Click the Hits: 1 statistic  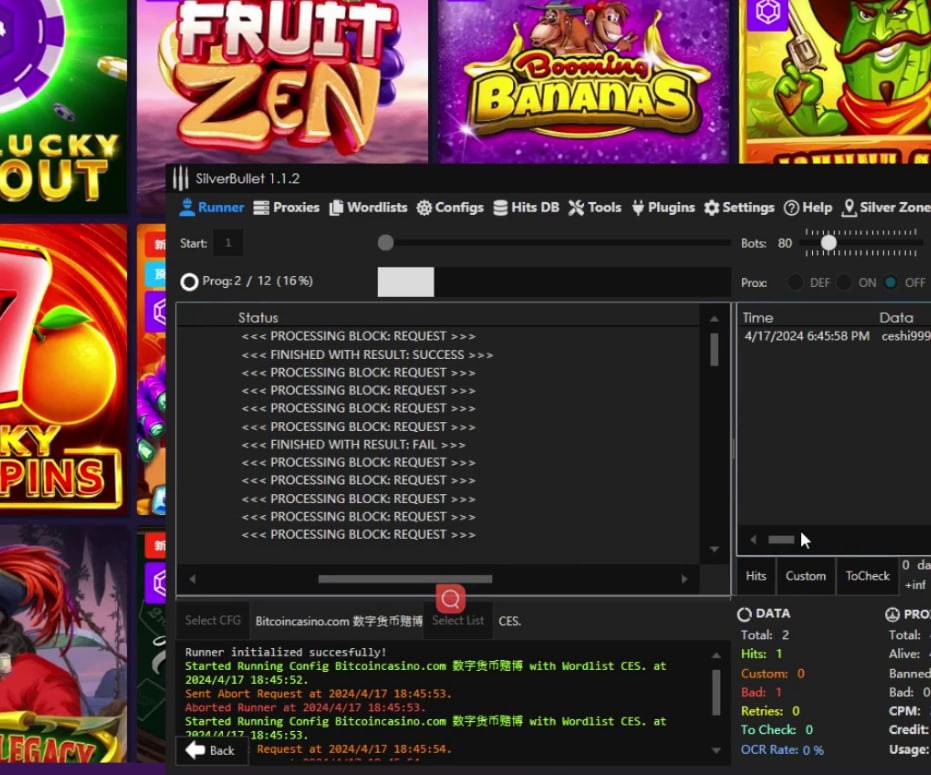pyautogui.click(x=761, y=654)
